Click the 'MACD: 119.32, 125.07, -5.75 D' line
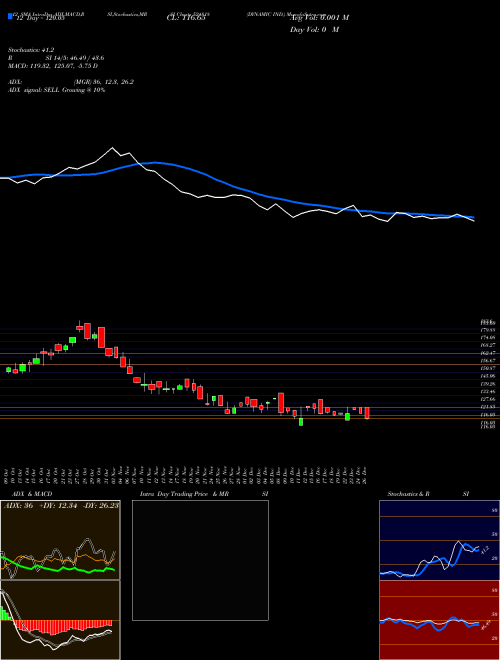Screen dimensions: 500x660 click(x=53, y=66)
